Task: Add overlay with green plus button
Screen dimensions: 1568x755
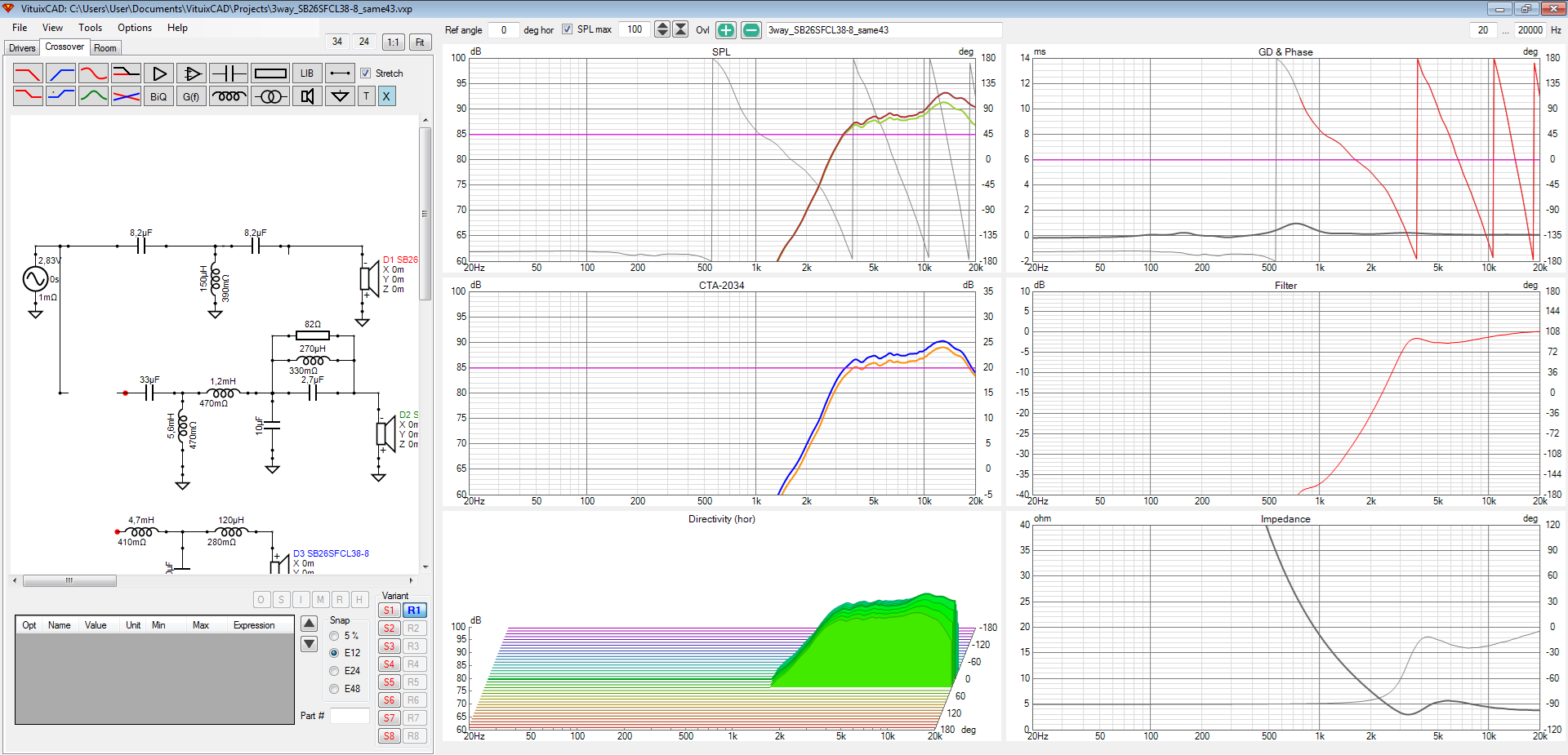Action: 725,30
